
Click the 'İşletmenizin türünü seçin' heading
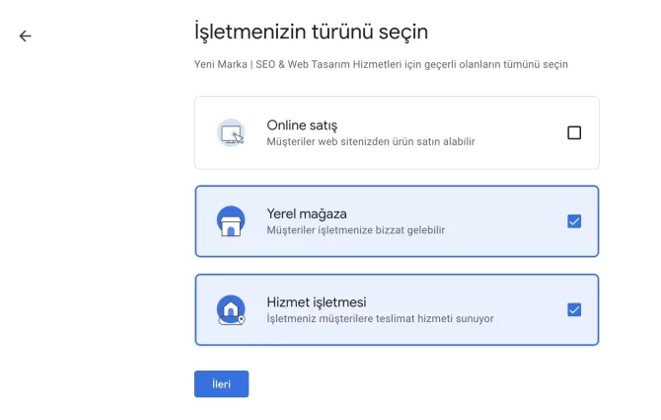click(x=310, y=32)
